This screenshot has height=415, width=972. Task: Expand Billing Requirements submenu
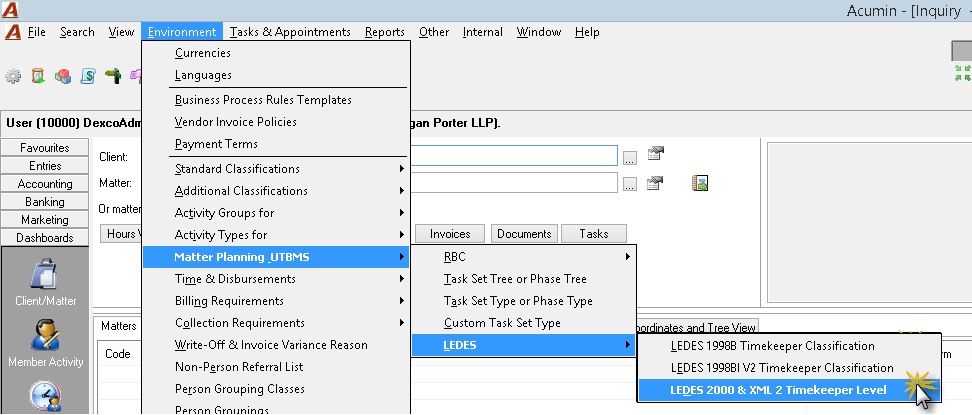click(275, 301)
